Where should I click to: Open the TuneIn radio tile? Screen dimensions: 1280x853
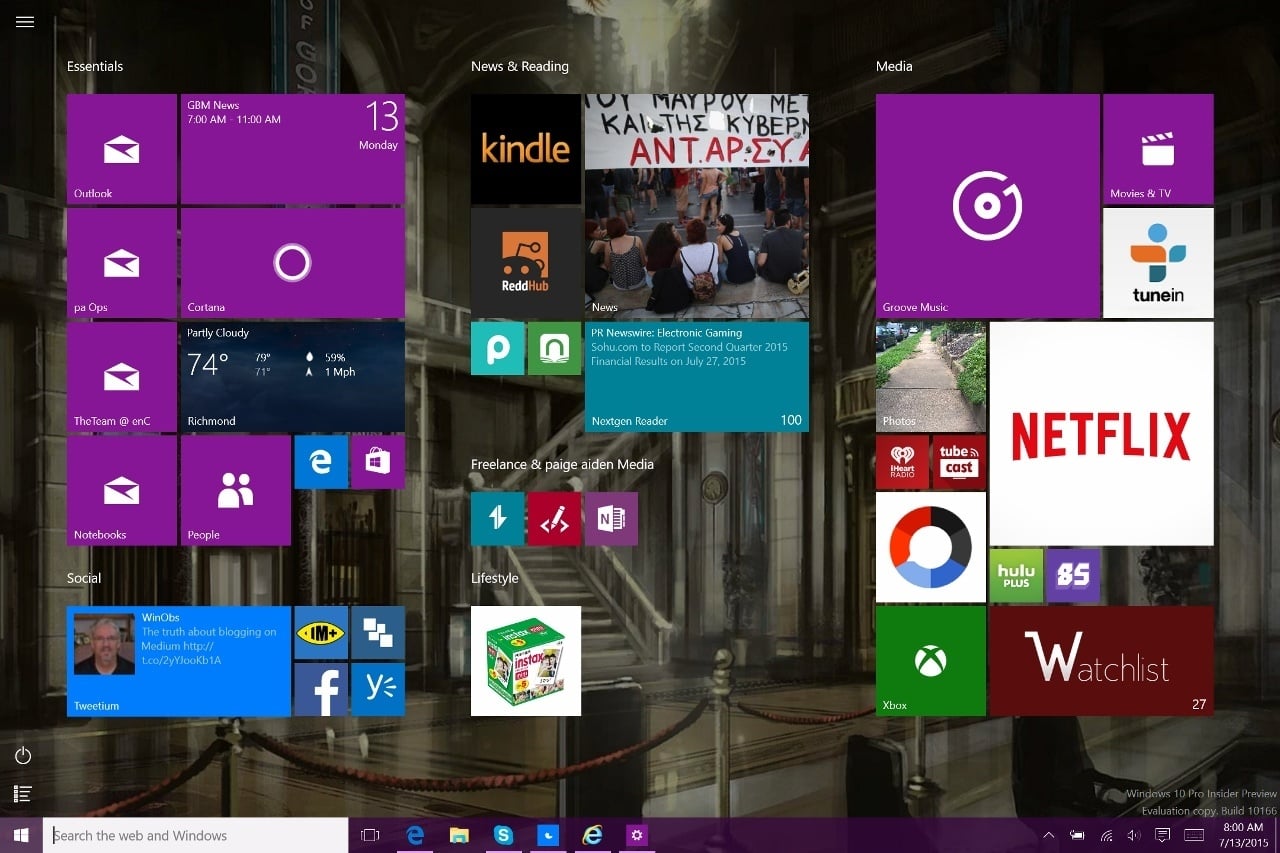tap(1158, 262)
